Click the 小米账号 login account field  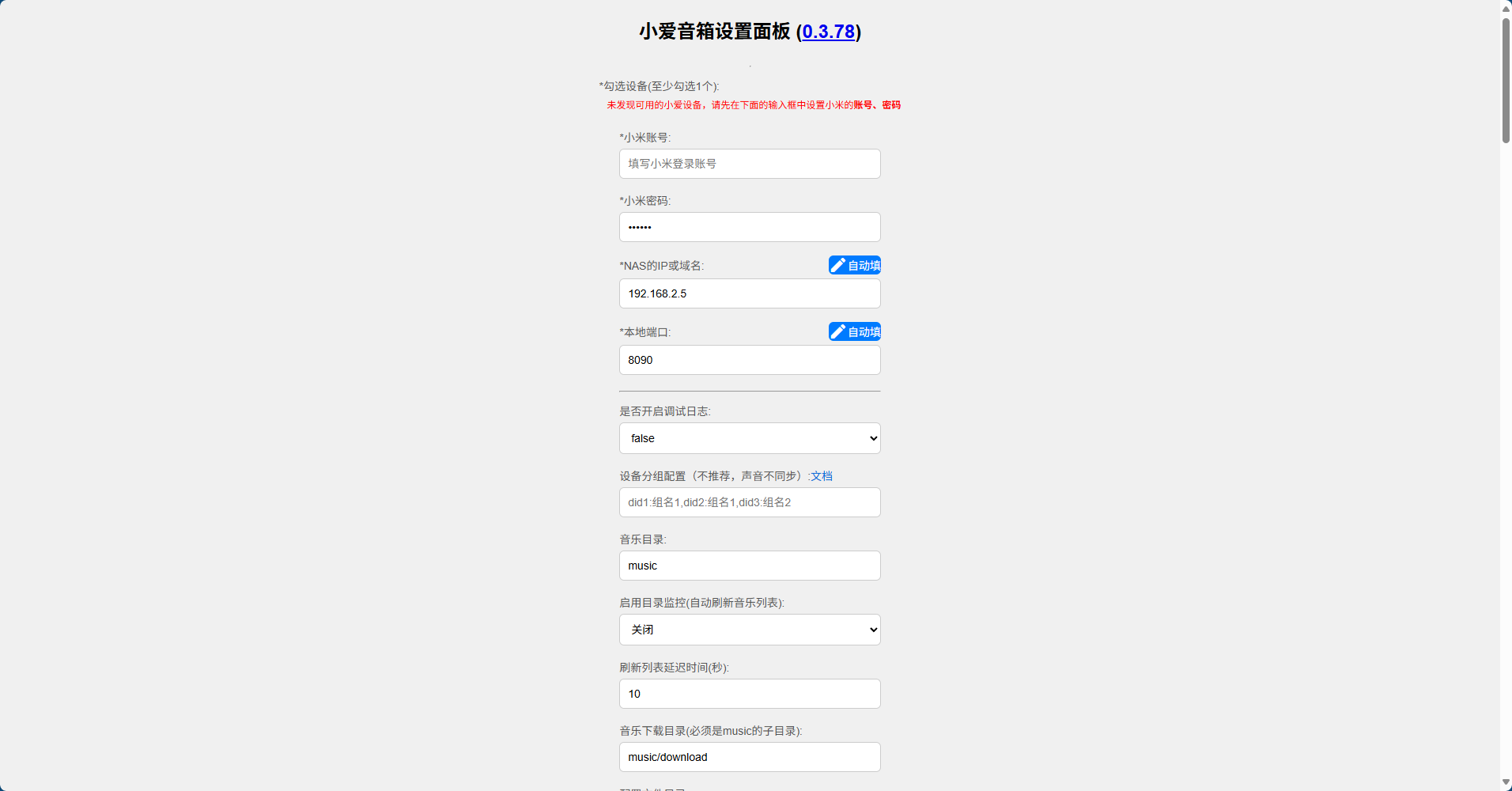750,164
